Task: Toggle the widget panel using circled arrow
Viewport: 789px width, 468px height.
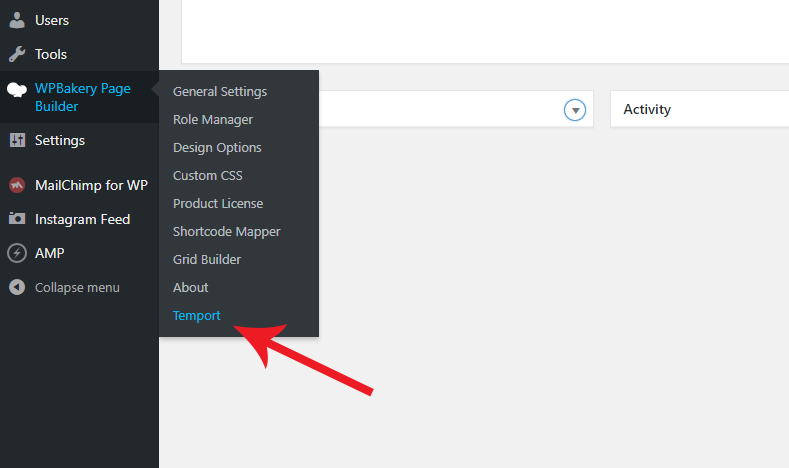Action: click(x=574, y=110)
